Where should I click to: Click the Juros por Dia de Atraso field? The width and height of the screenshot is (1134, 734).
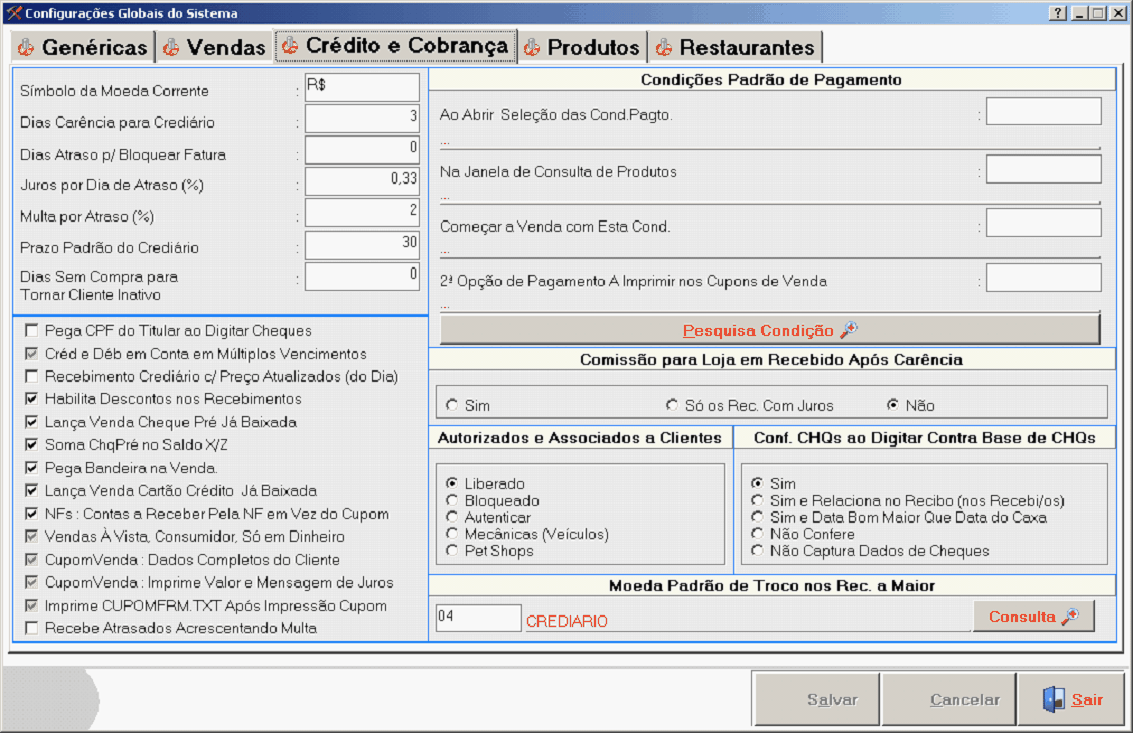point(362,181)
